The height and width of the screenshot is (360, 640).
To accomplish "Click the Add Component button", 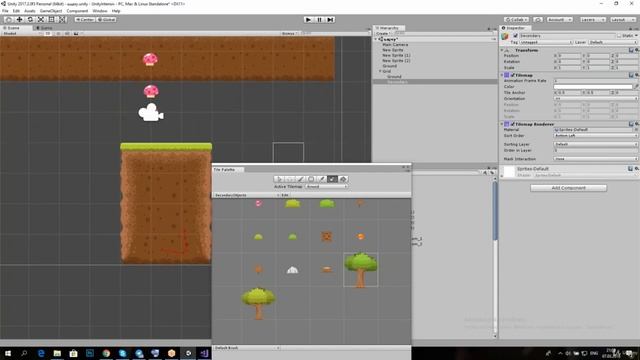I will 568,188.
